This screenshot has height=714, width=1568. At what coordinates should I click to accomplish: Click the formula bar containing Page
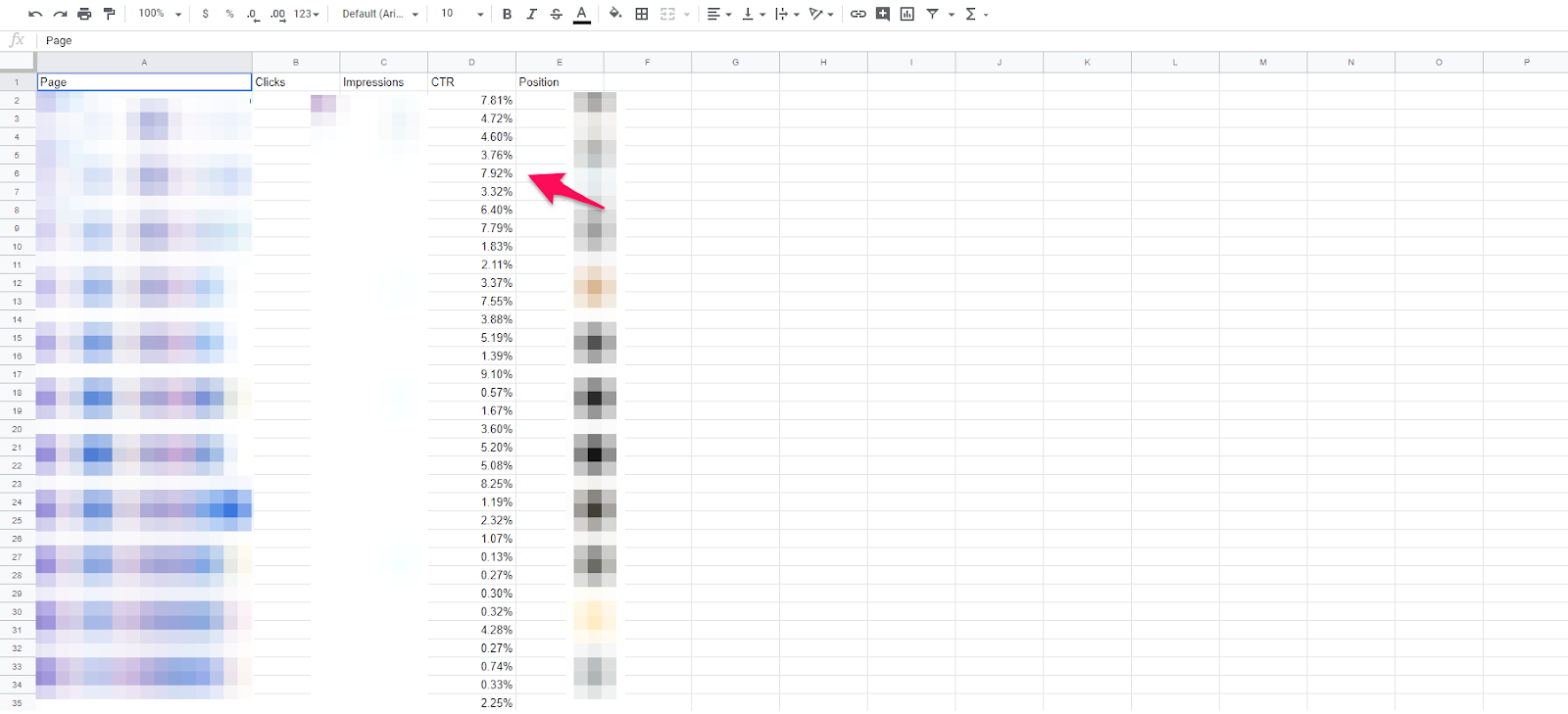pos(802,40)
